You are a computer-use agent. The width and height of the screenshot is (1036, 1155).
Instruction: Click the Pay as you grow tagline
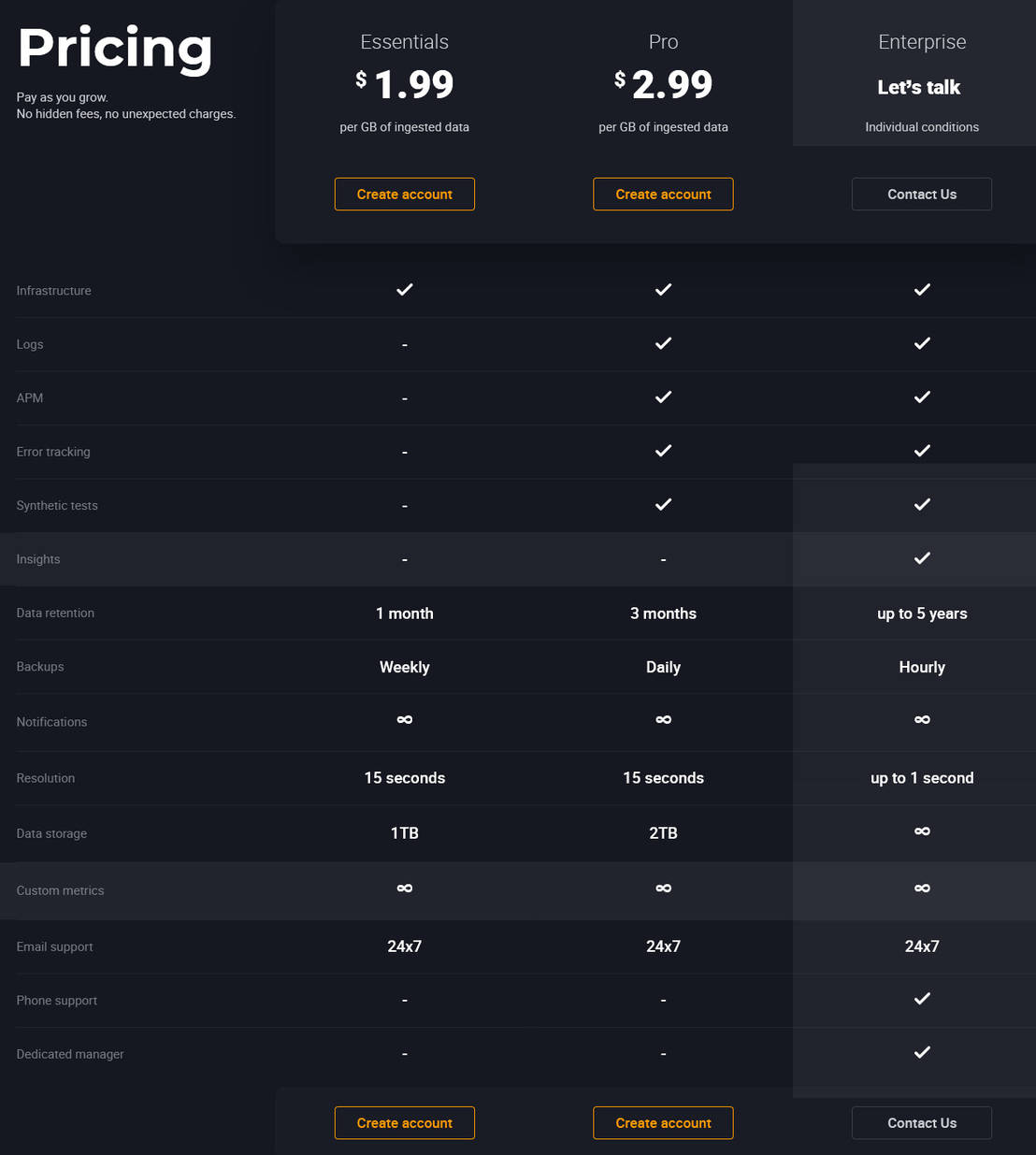pos(63,97)
